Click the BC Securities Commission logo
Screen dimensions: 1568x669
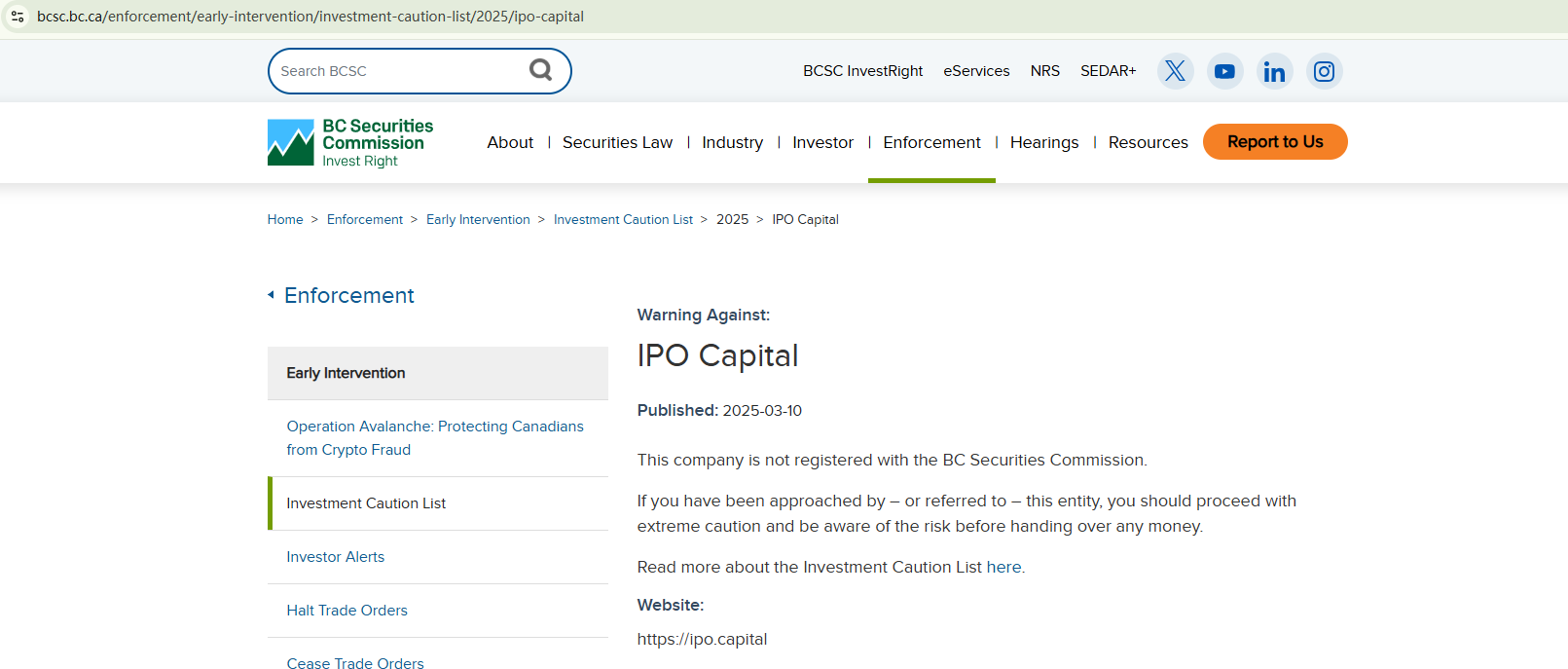coord(350,142)
